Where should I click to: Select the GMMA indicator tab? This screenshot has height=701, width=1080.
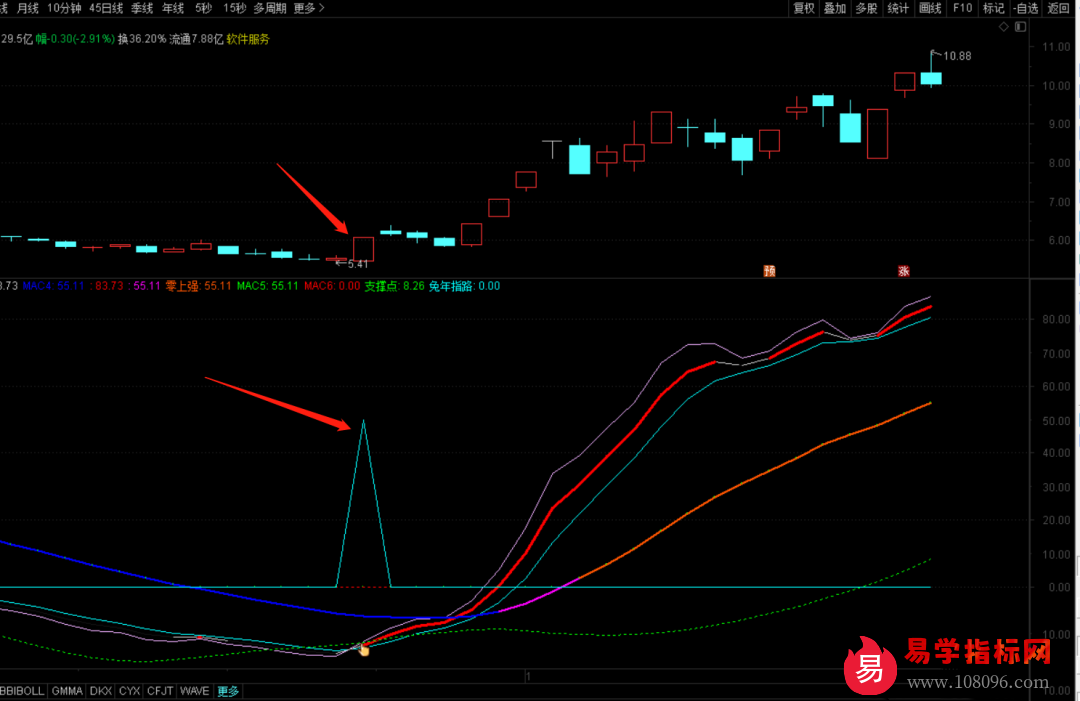[67, 691]
